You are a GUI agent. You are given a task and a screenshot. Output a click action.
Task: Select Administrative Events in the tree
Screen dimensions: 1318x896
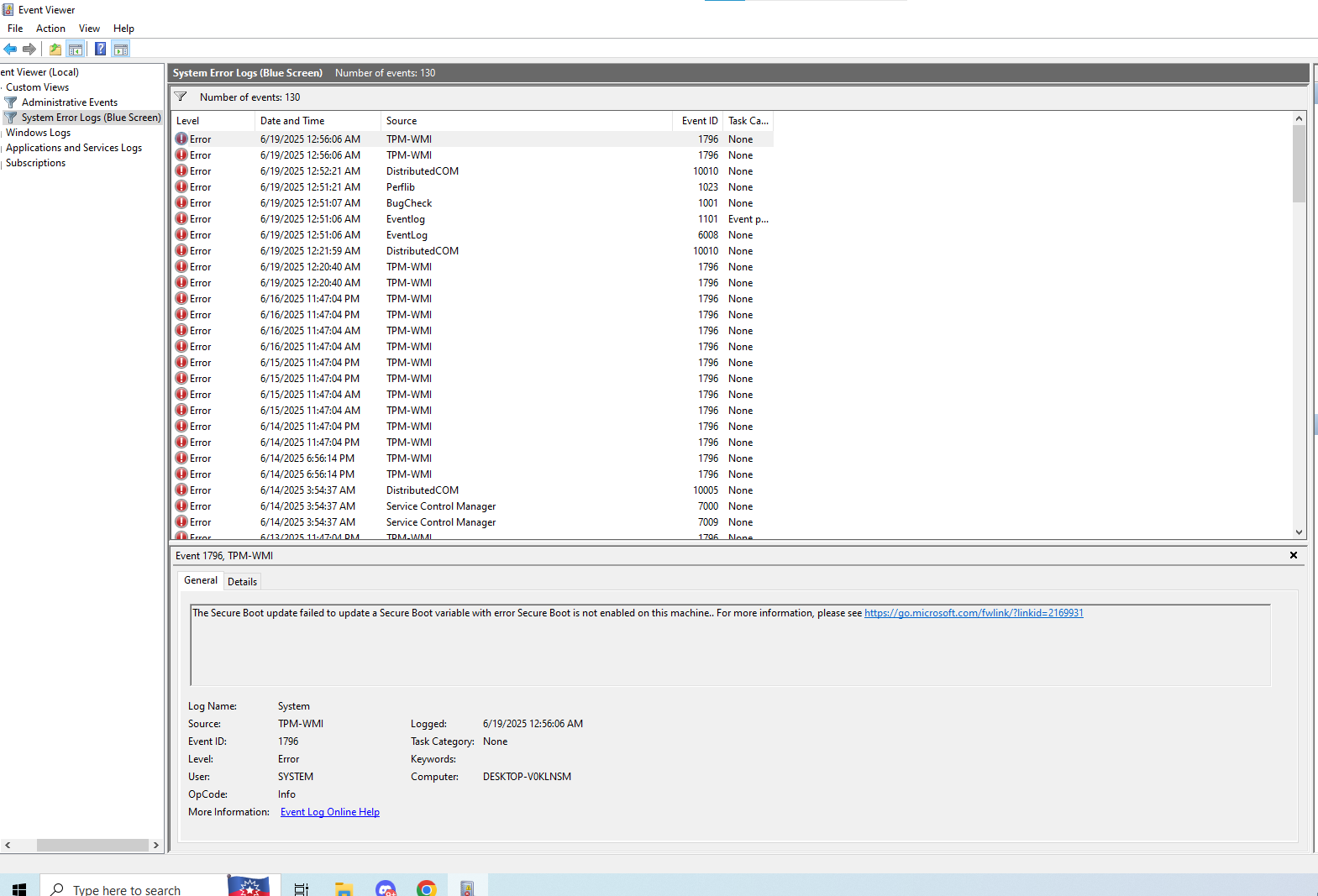70,102
